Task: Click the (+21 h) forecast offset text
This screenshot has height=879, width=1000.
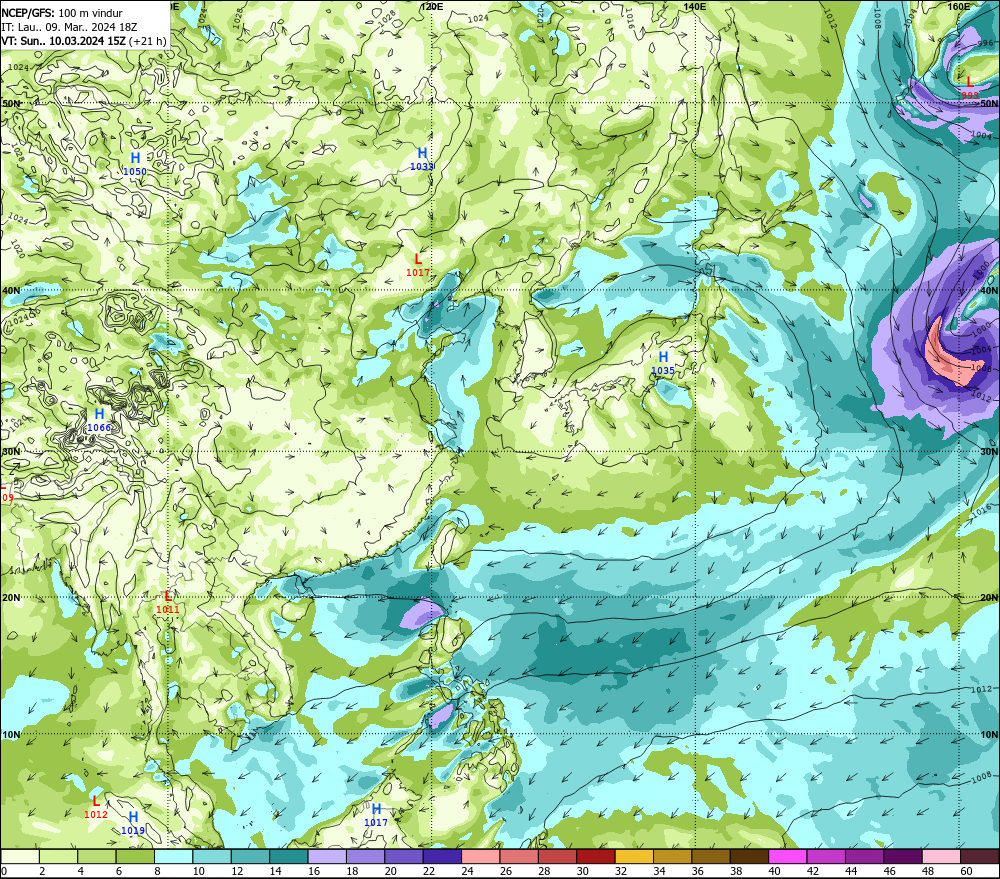Action: (x=148, y=41)
